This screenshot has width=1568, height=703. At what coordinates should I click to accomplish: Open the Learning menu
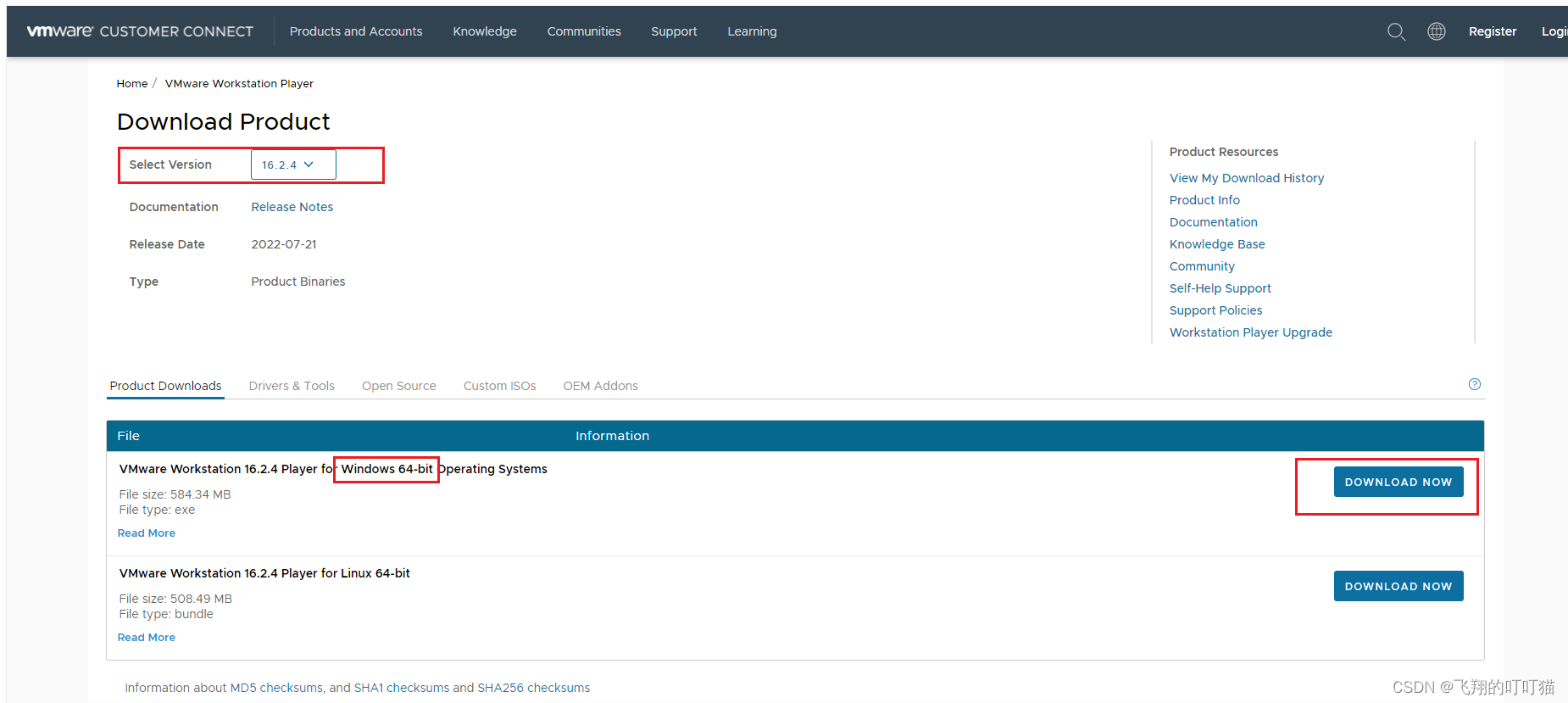[x=752, y=31]
